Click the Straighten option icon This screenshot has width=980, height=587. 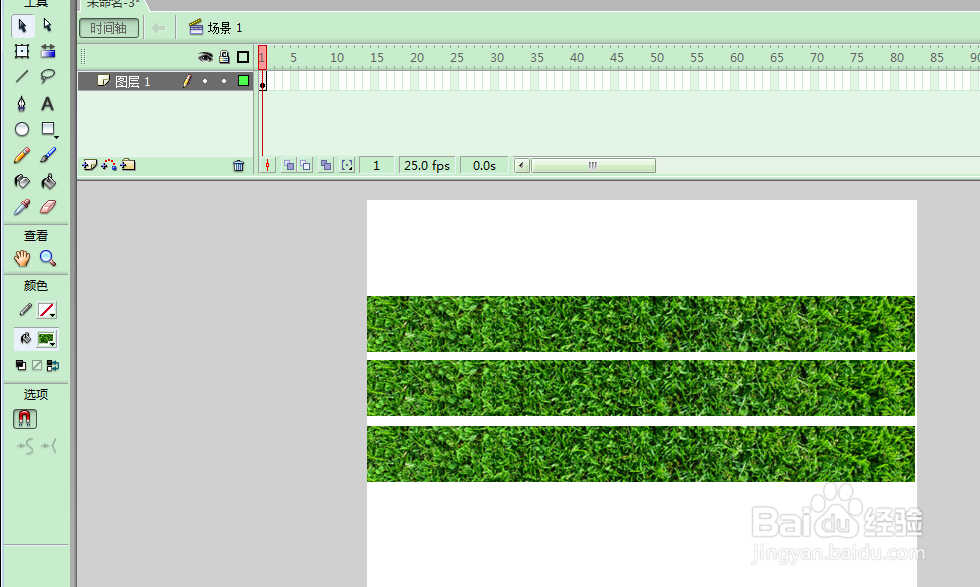pos(49,446)
